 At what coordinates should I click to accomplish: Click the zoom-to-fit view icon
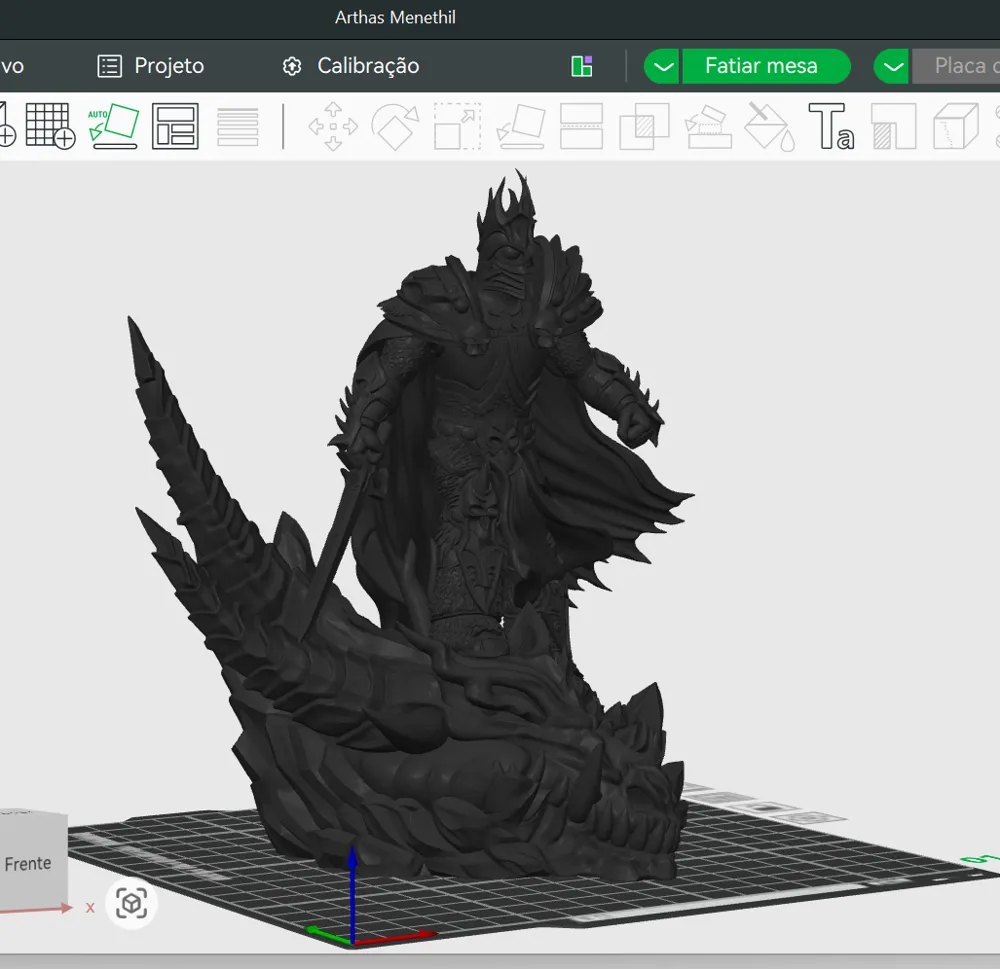[131, 903]
